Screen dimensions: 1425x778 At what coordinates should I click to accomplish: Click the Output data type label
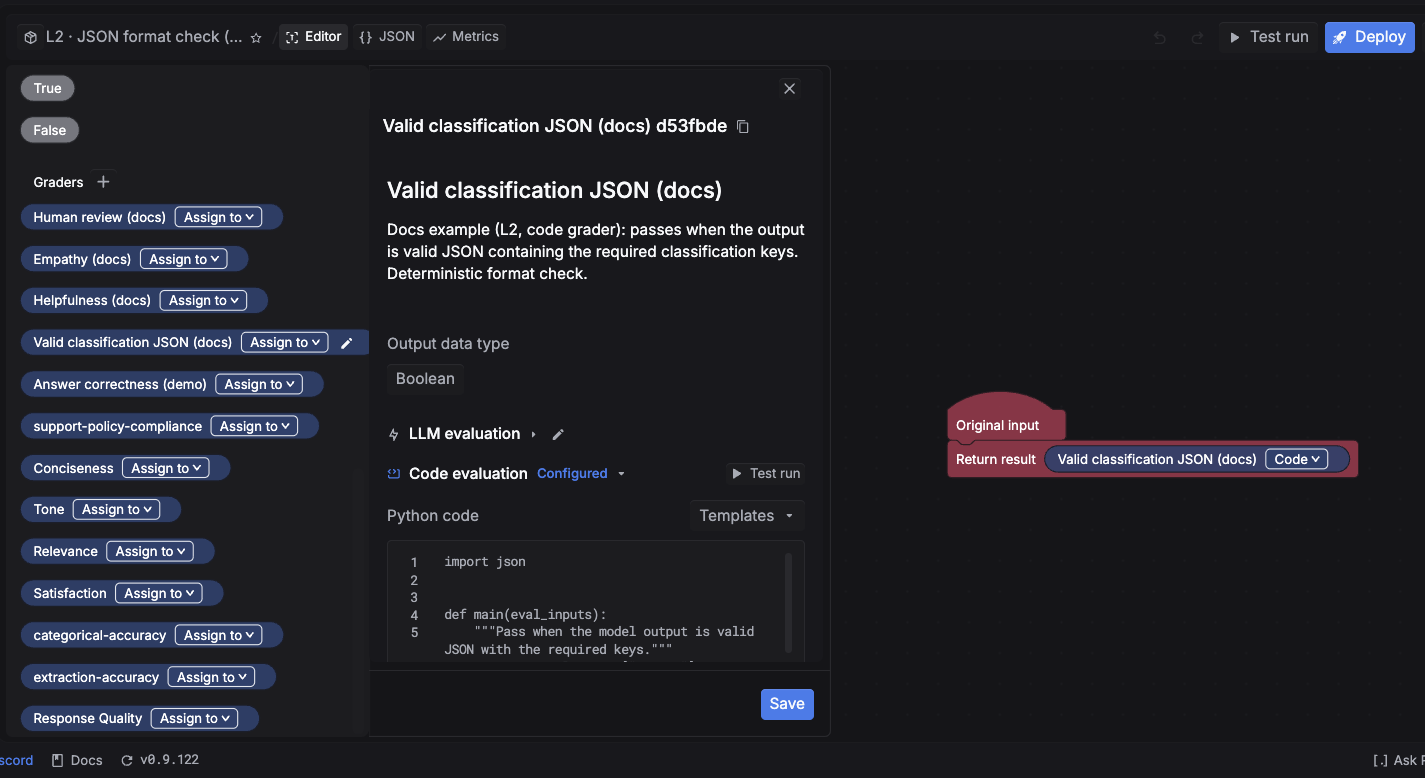tap(448, 344)
